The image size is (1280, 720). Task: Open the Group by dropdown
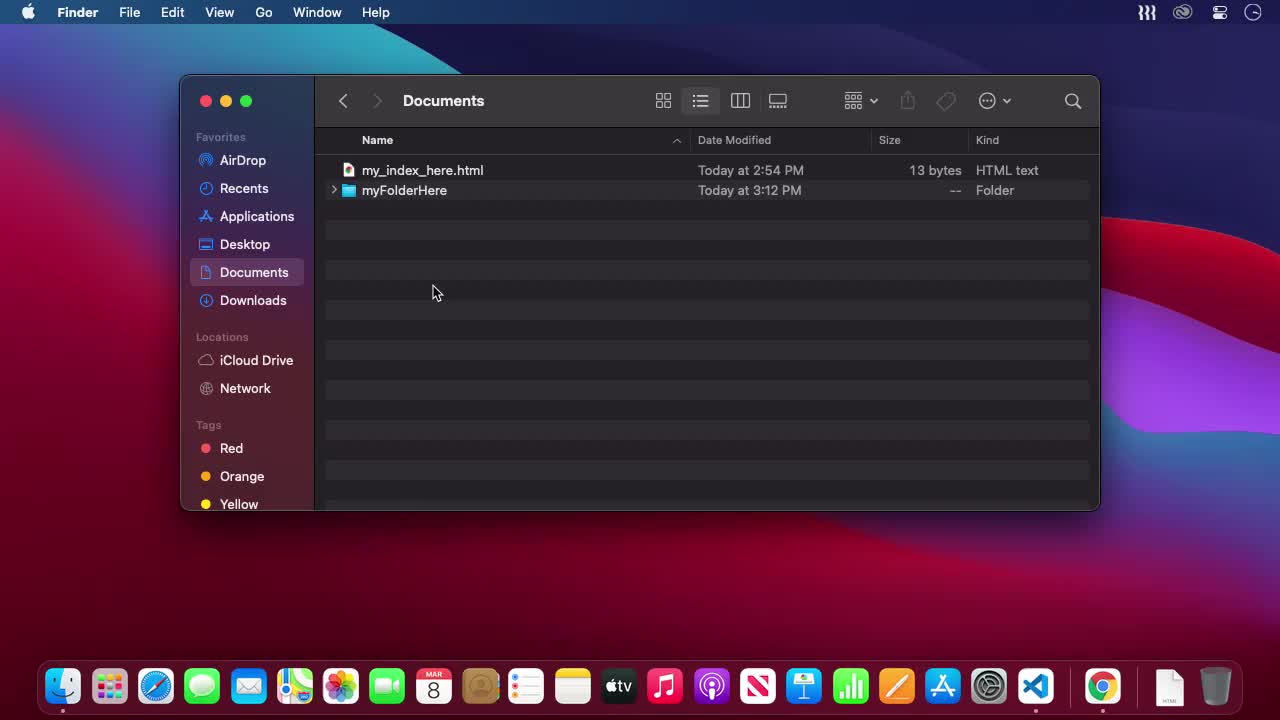[860, 101]
